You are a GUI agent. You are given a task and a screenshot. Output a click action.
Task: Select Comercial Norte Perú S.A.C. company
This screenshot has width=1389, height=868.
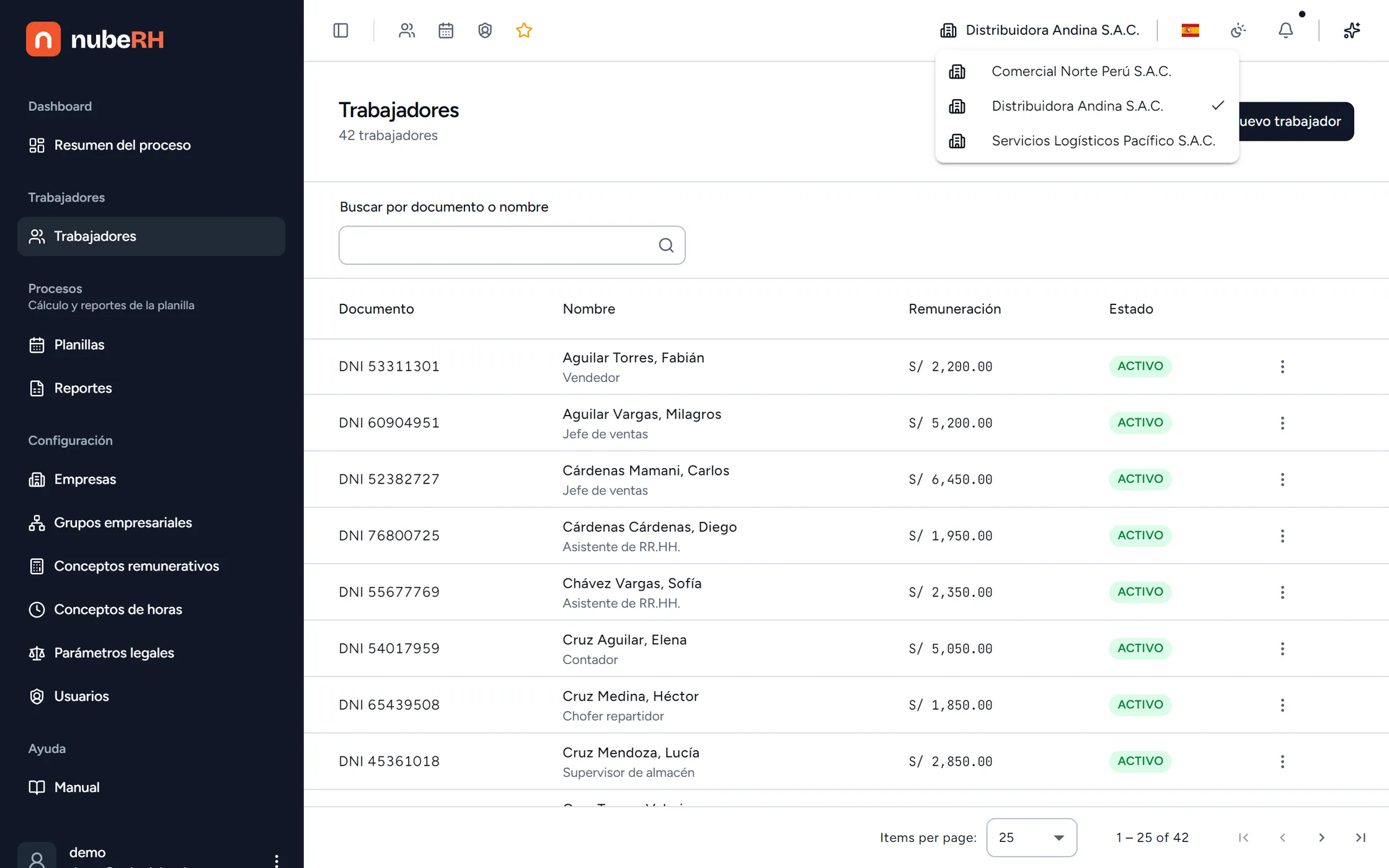(1087, 71)
